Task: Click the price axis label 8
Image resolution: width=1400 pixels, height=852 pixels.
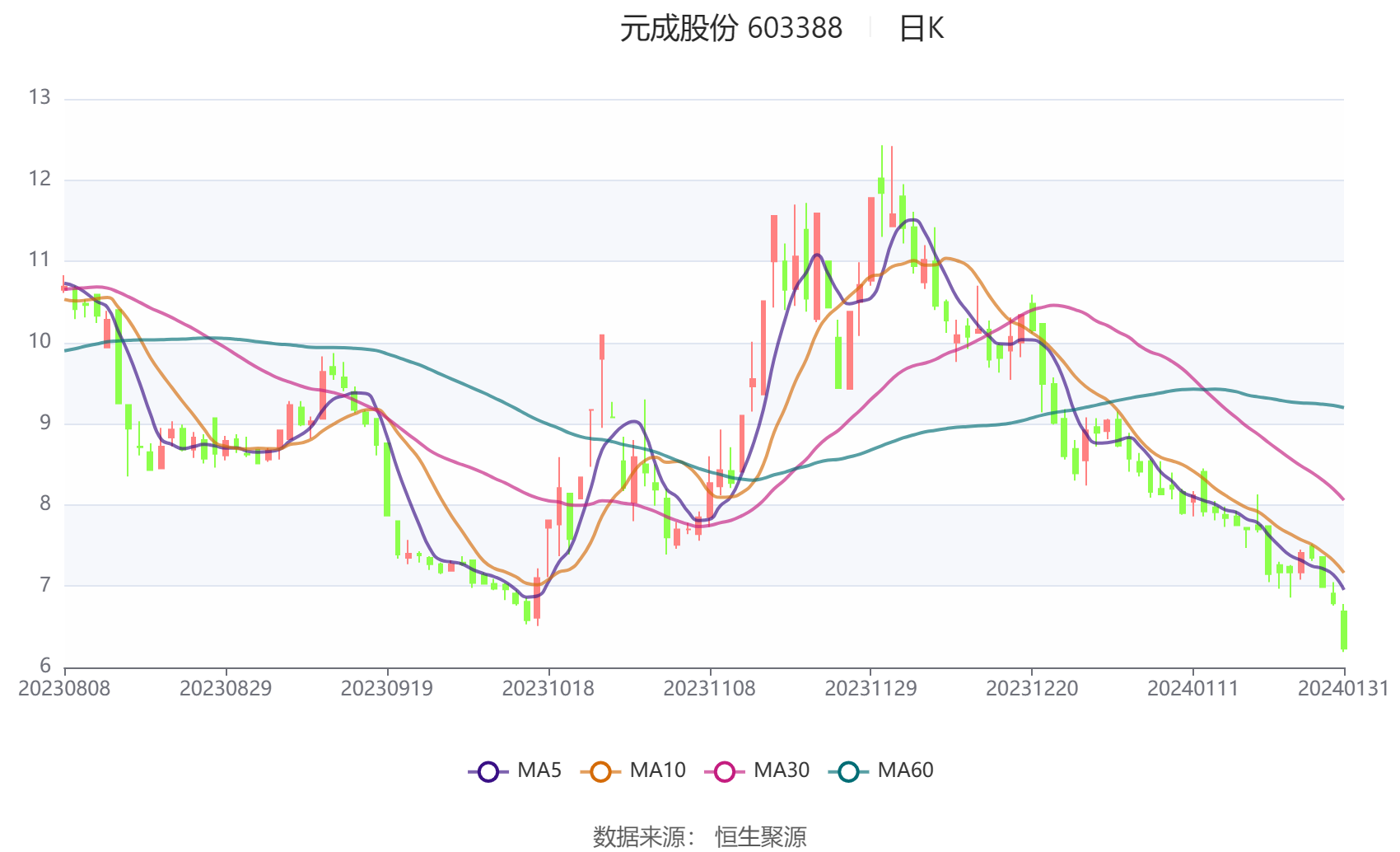Action: click(x=45, y=503)
